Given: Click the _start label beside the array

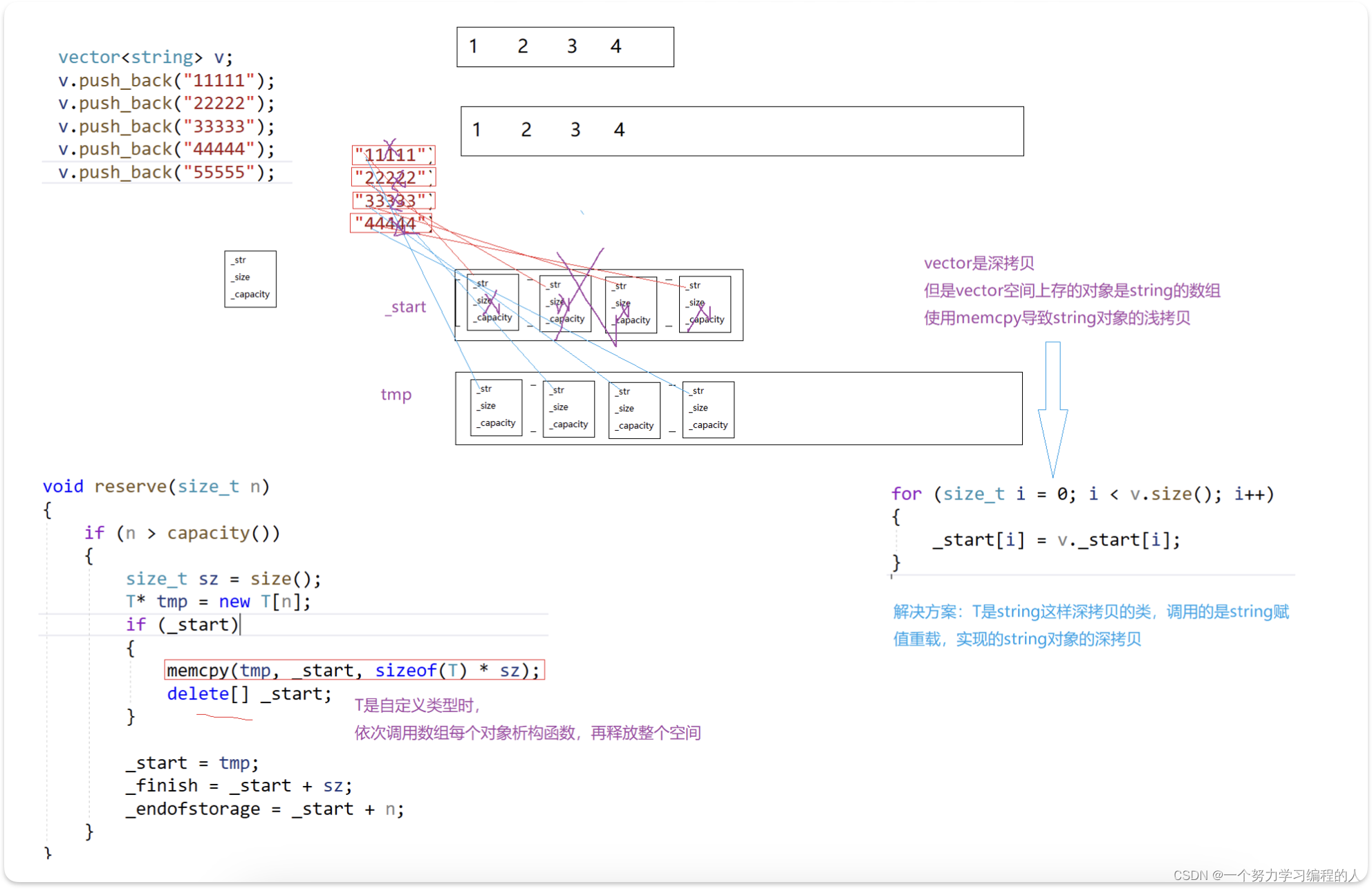Looking at the screenshot, I should tap(406, 307).
